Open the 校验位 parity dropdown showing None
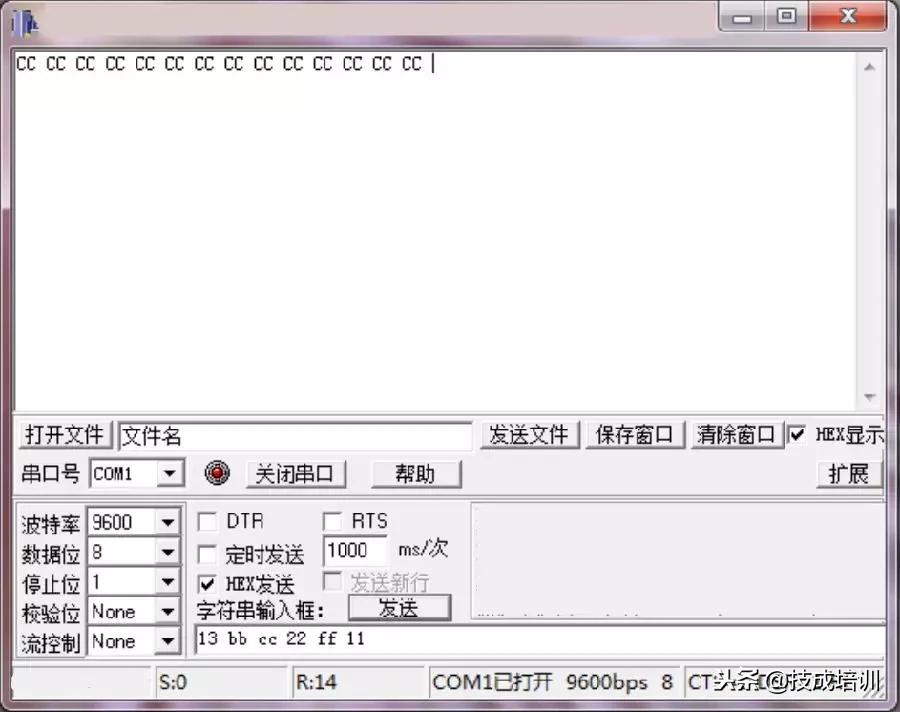Screen dimensions: 900x712 click(x=166, y=611)
